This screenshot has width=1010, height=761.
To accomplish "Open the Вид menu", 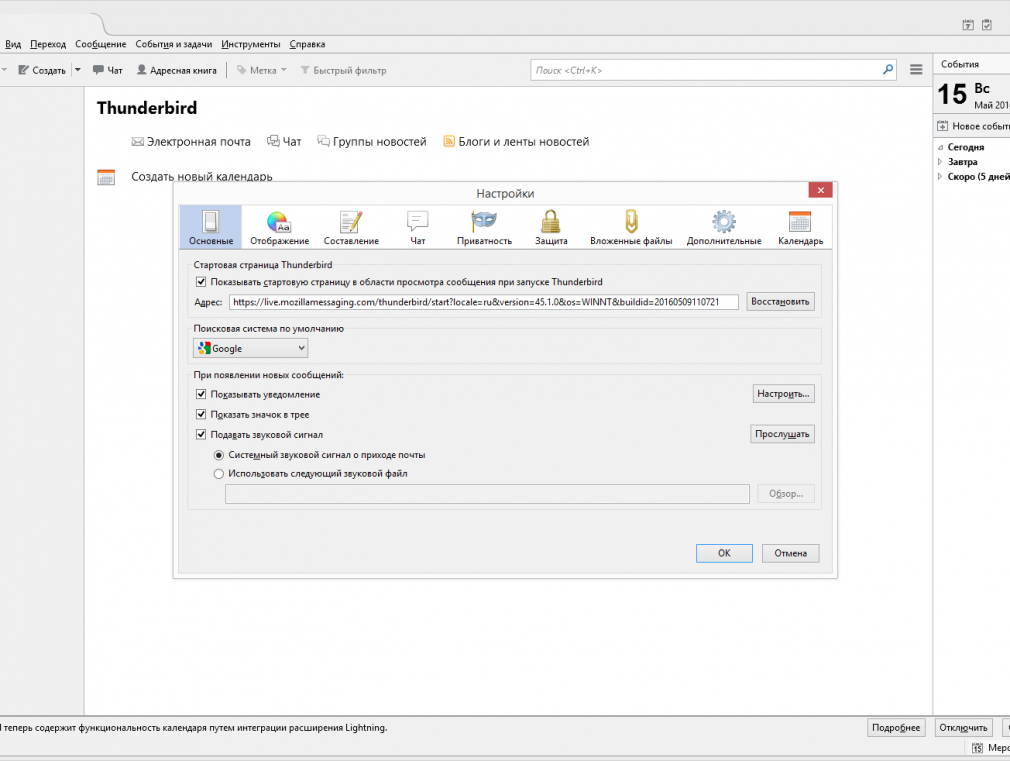I will coord(13,44).
